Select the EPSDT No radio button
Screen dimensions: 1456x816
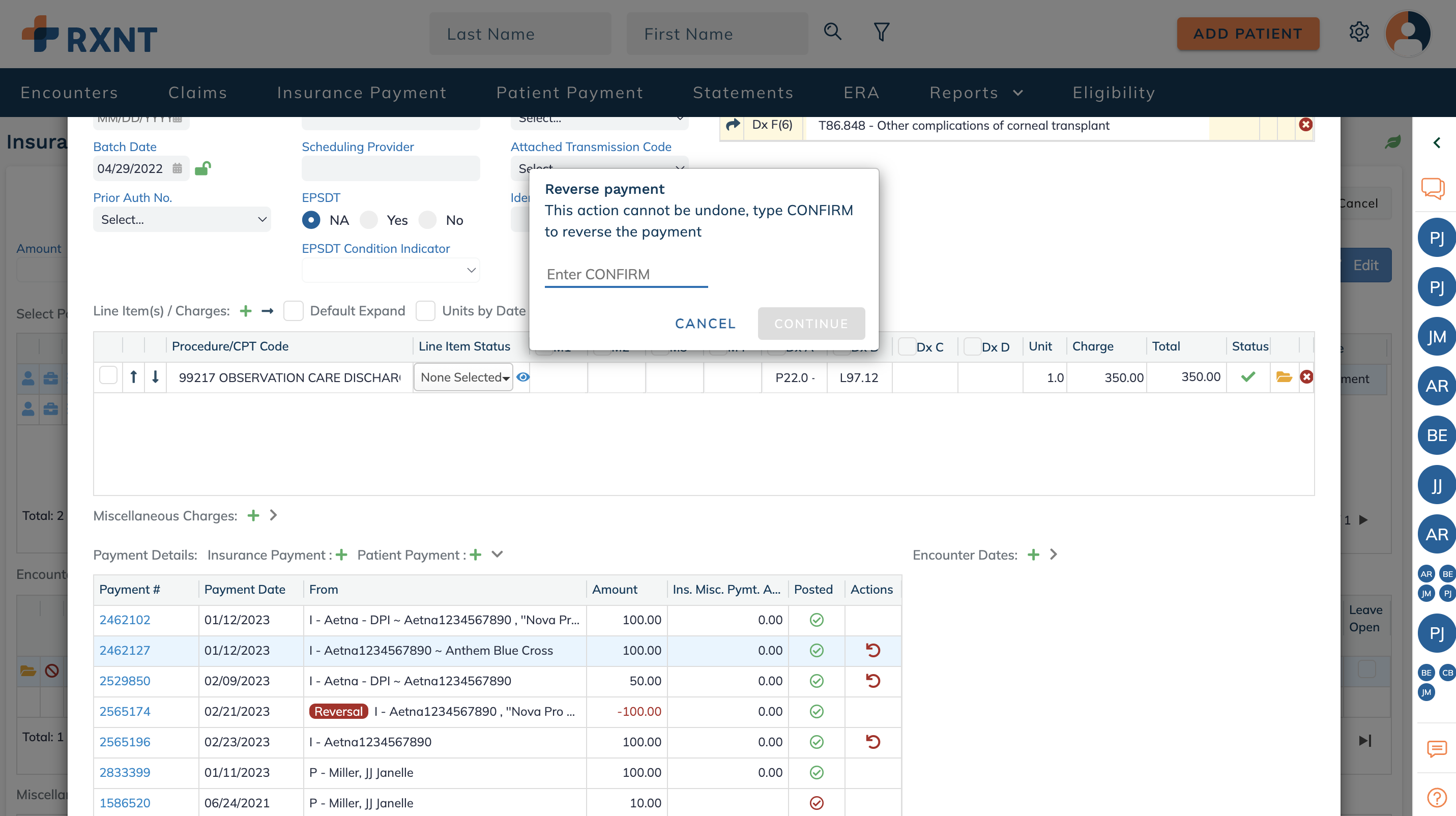(x=427, y=220)
